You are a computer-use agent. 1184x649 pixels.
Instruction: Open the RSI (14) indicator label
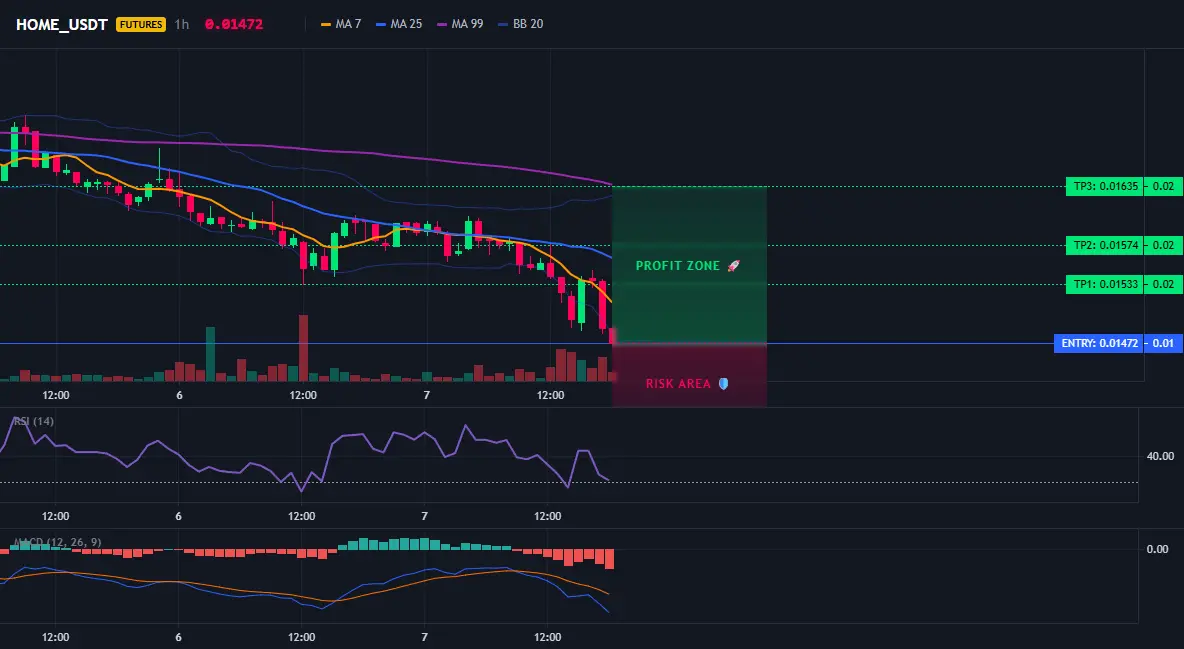[x=34, y=421]
